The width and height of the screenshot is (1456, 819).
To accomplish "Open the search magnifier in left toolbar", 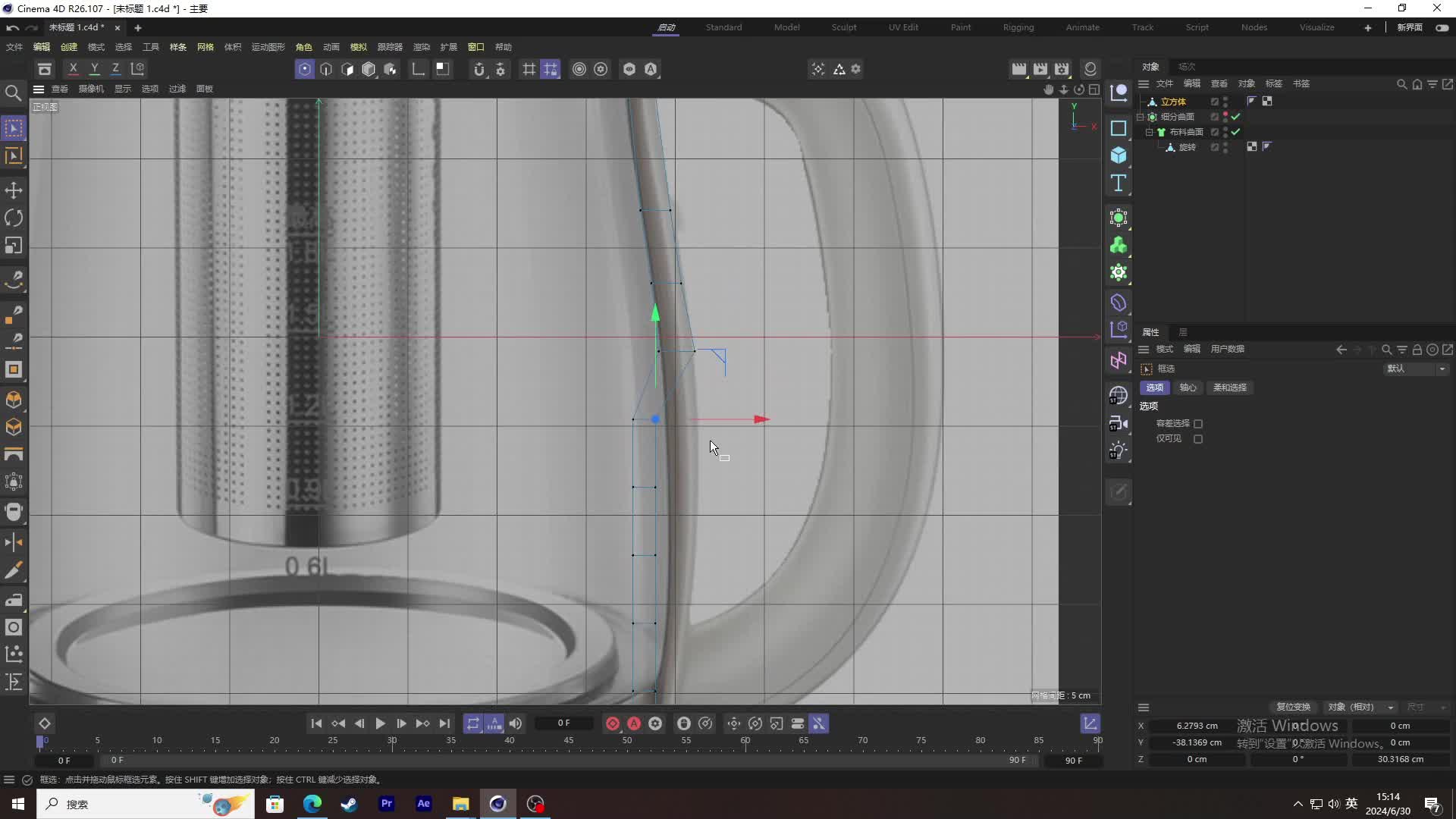I will pyautogui.click(x=14, y=93).
